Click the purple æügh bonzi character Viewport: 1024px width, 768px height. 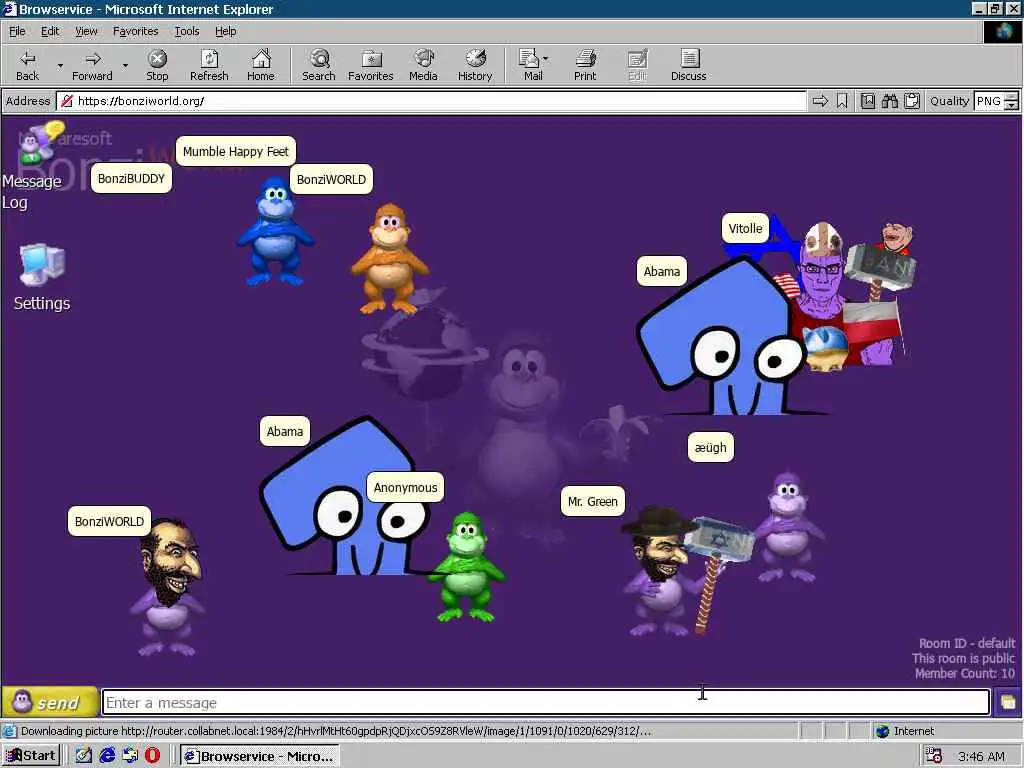[788, 528]
